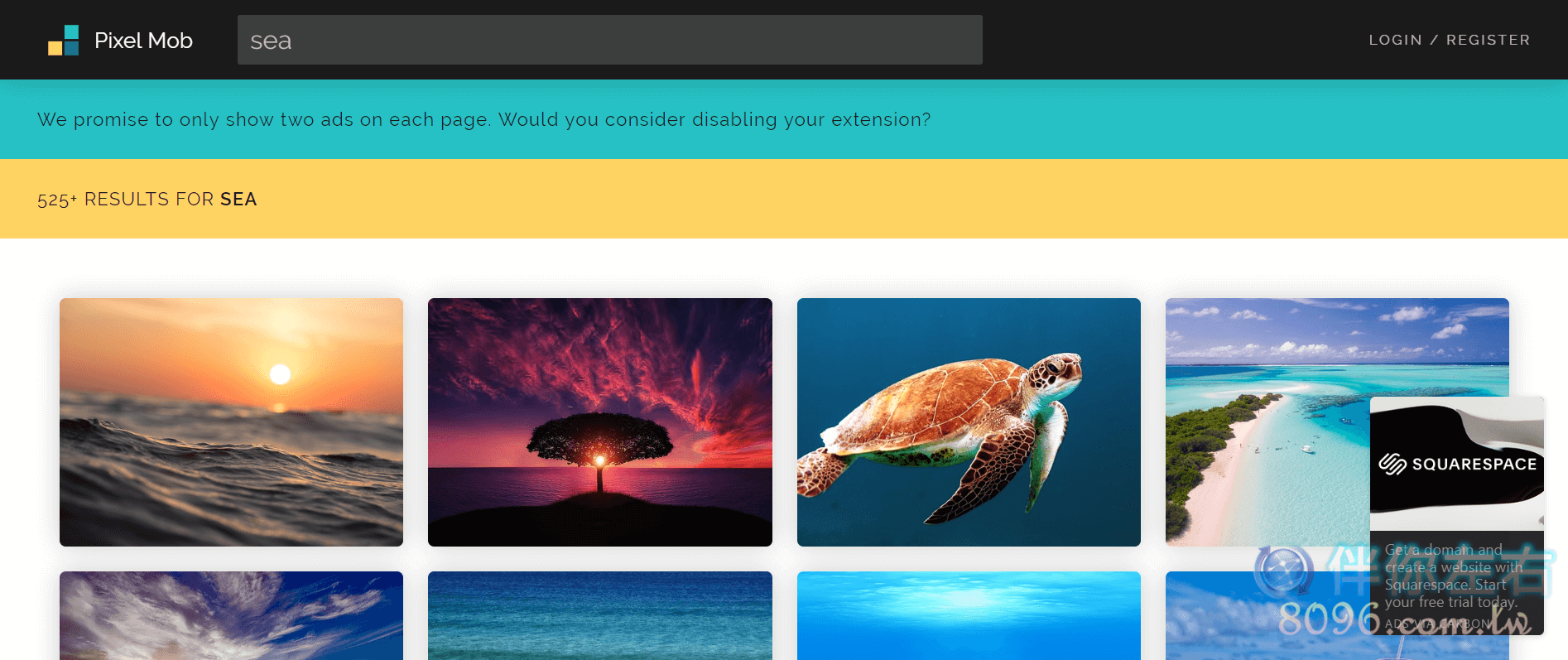Click the setting sun in the first photo

(280, 374)
